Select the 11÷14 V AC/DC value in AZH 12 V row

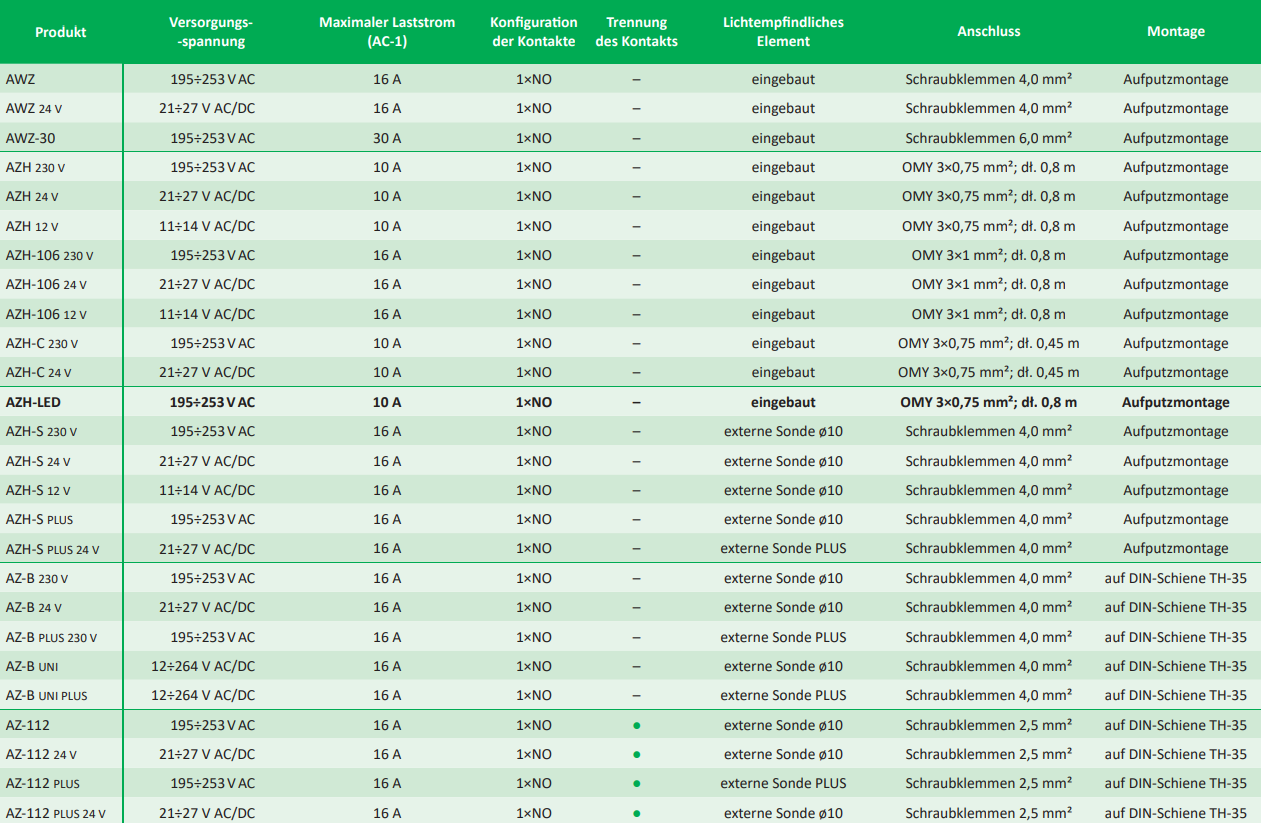[207, 226]
